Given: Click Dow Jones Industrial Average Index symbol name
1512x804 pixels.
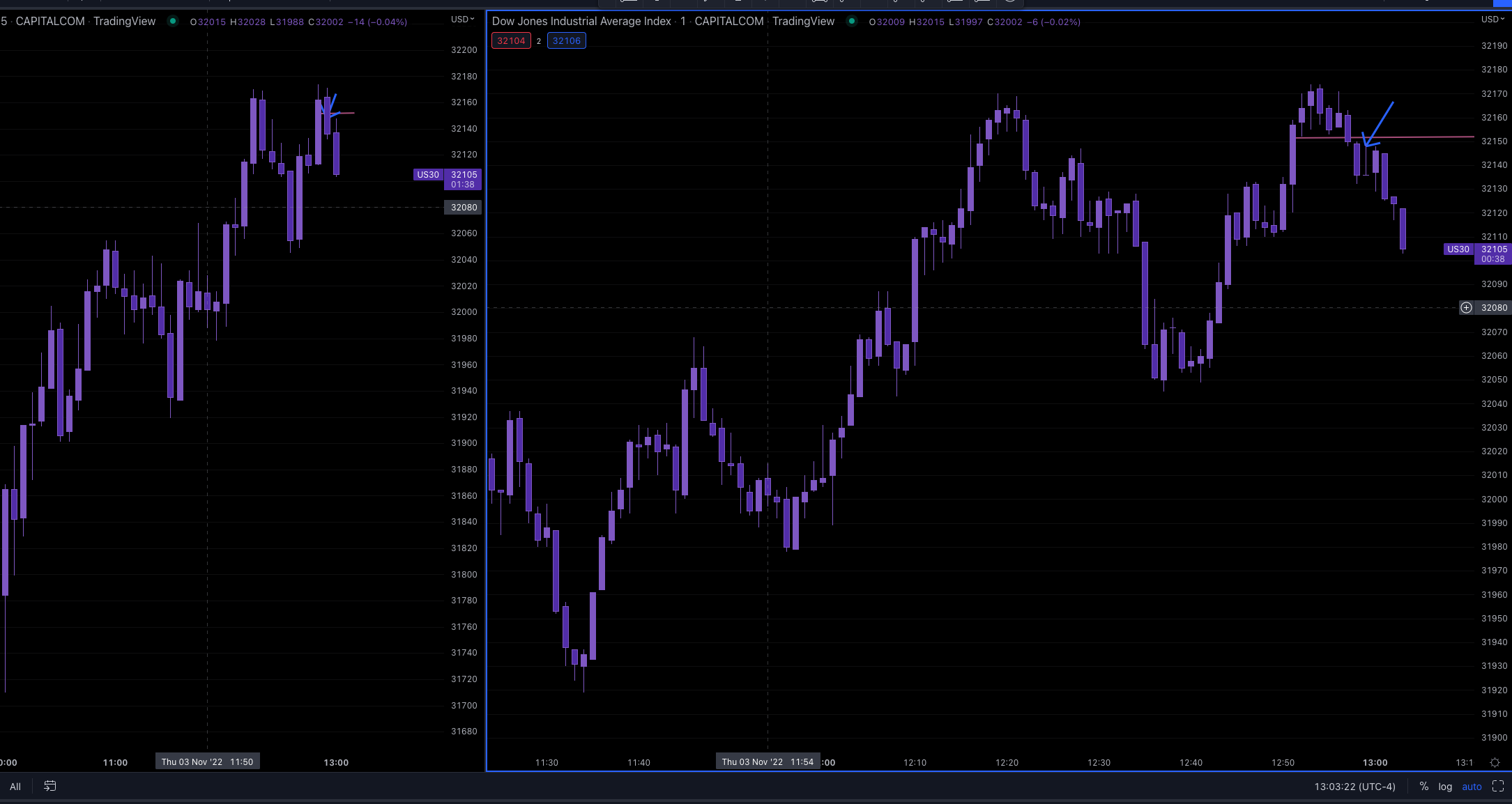Looking at the screenshot, I should (582, 21).
